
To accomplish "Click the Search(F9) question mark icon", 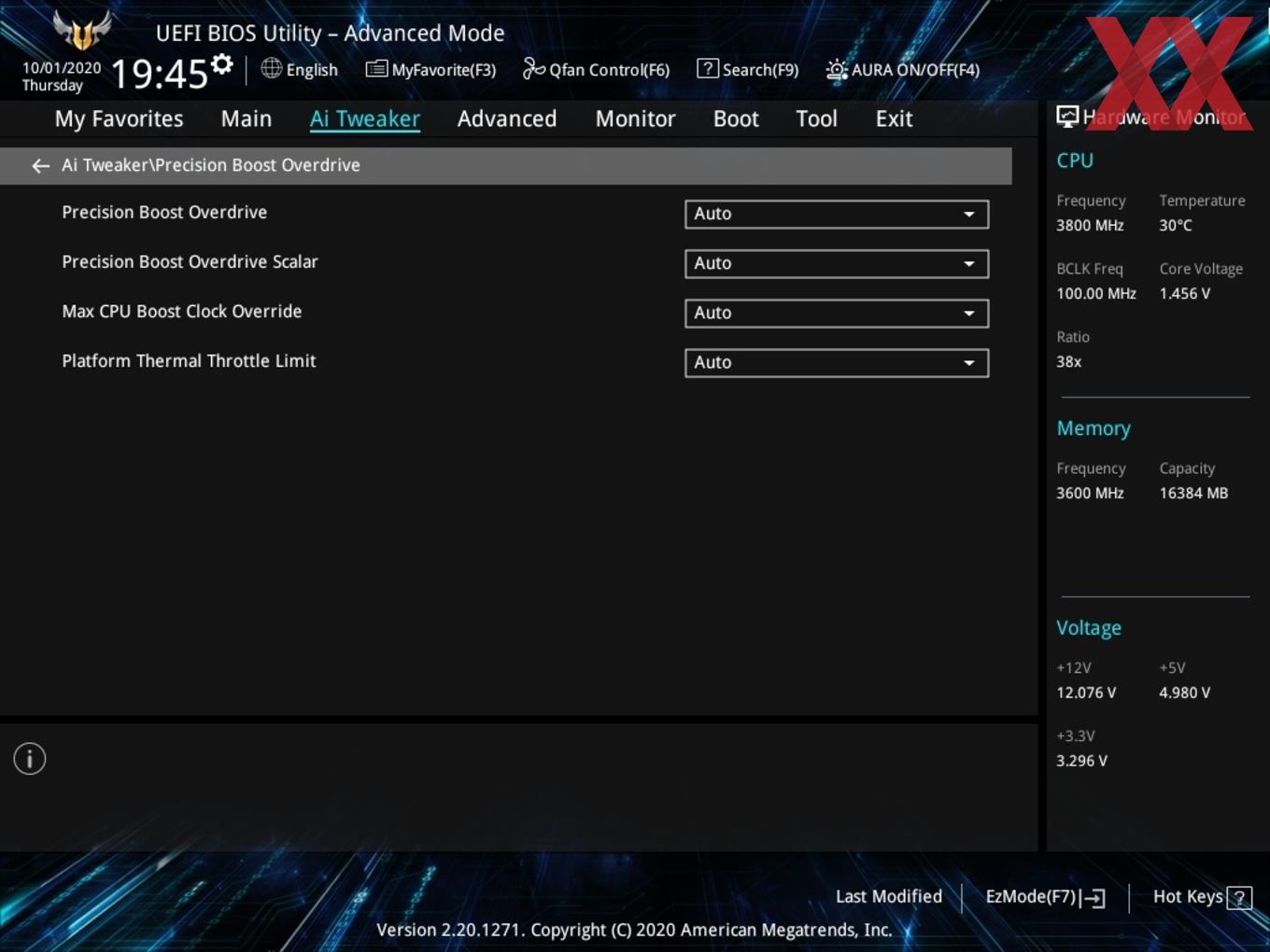I will coord(708,68).
